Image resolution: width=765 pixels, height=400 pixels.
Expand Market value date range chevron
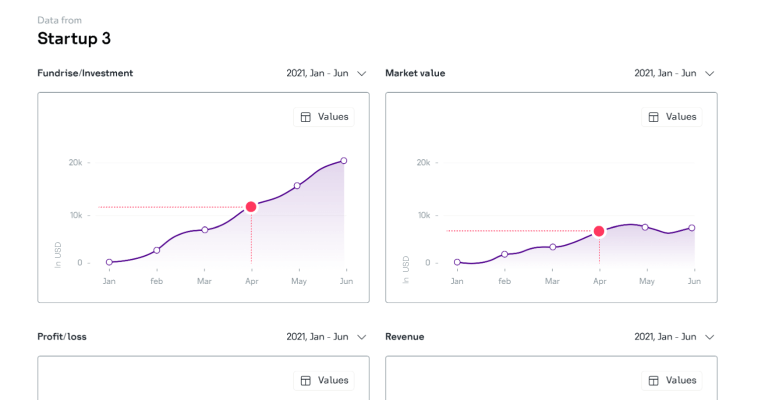pos(710,73)
